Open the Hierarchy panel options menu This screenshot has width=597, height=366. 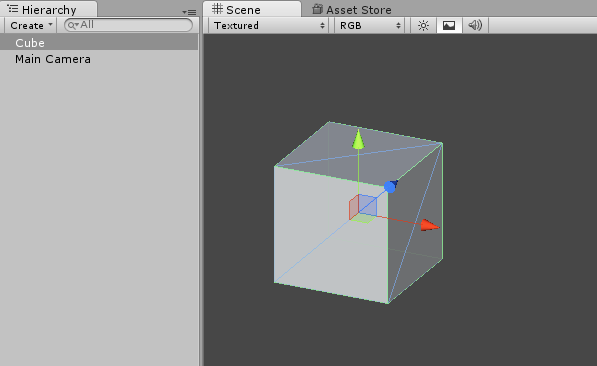(189, 12)
